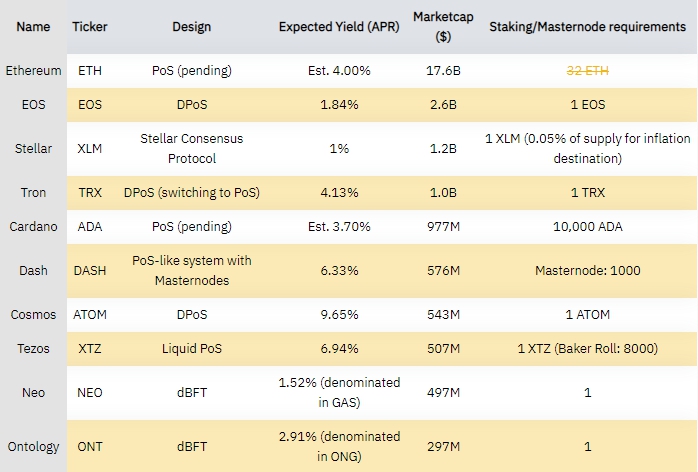Select the Design column header
Image resolution: width=698 pixels, height=472 pixels.
pos(191,26)
